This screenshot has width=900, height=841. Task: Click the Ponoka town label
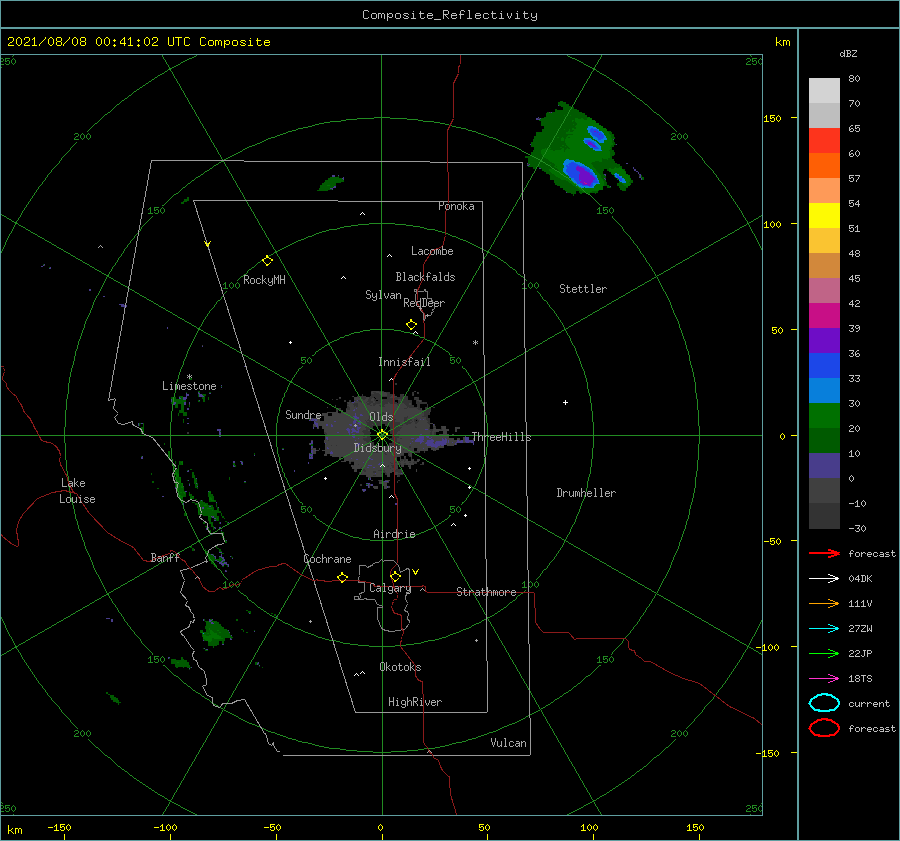click(456, 206)
